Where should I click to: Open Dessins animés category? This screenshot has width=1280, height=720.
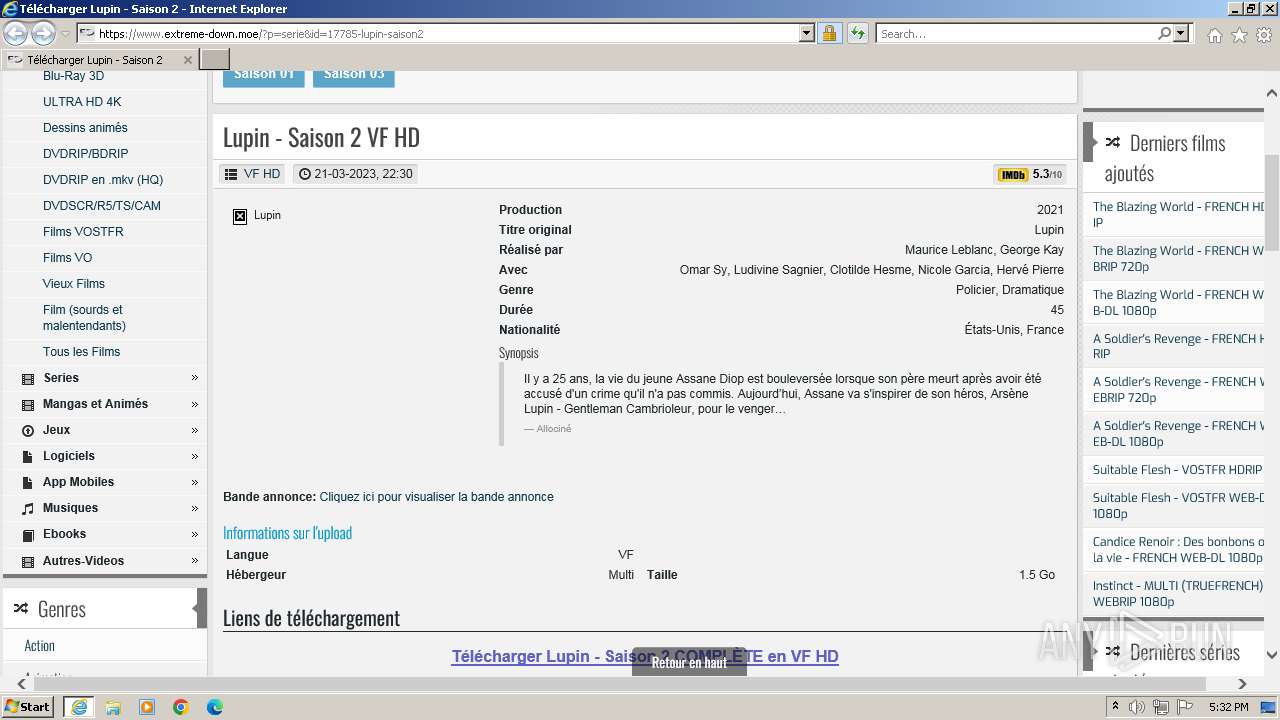[x=85, y=128]
